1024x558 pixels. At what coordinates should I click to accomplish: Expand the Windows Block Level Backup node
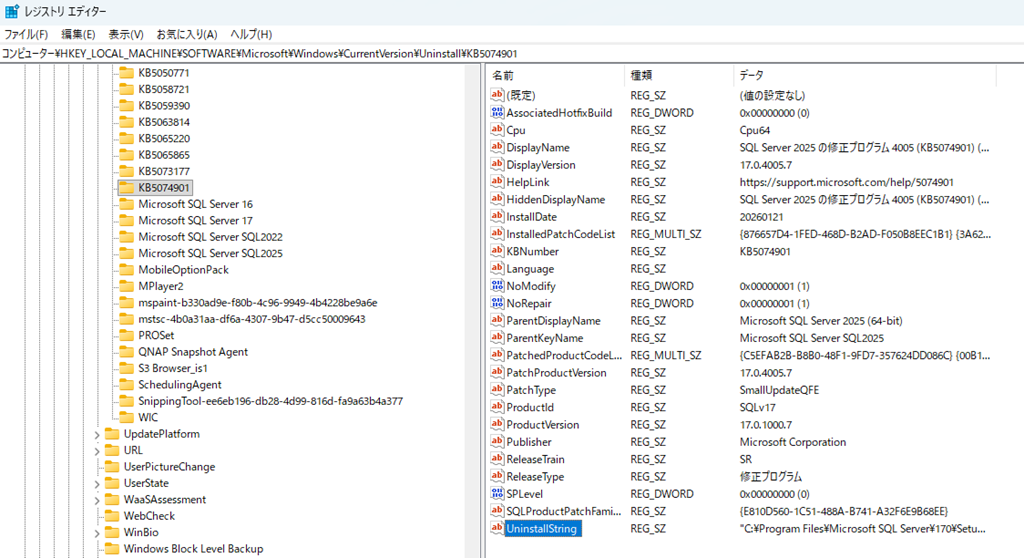tap(97, 549)
